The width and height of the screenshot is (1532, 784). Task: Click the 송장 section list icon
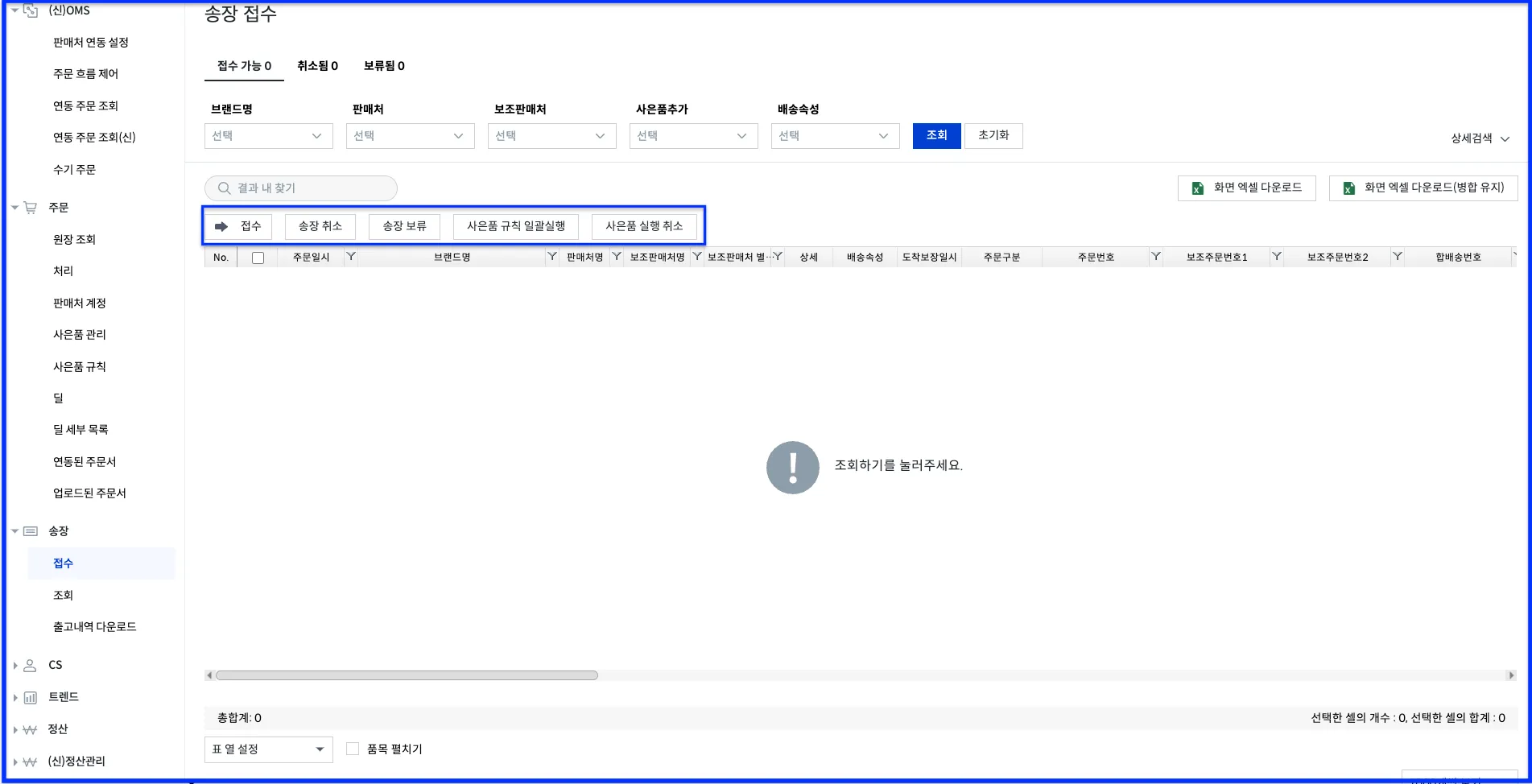click(31, 531)
